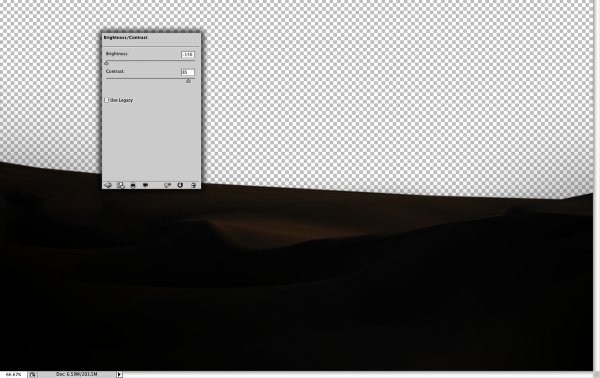Viewport: 600px width, 378px height.
Task: Select the Use Legacy label text
Action: [121, 100]
